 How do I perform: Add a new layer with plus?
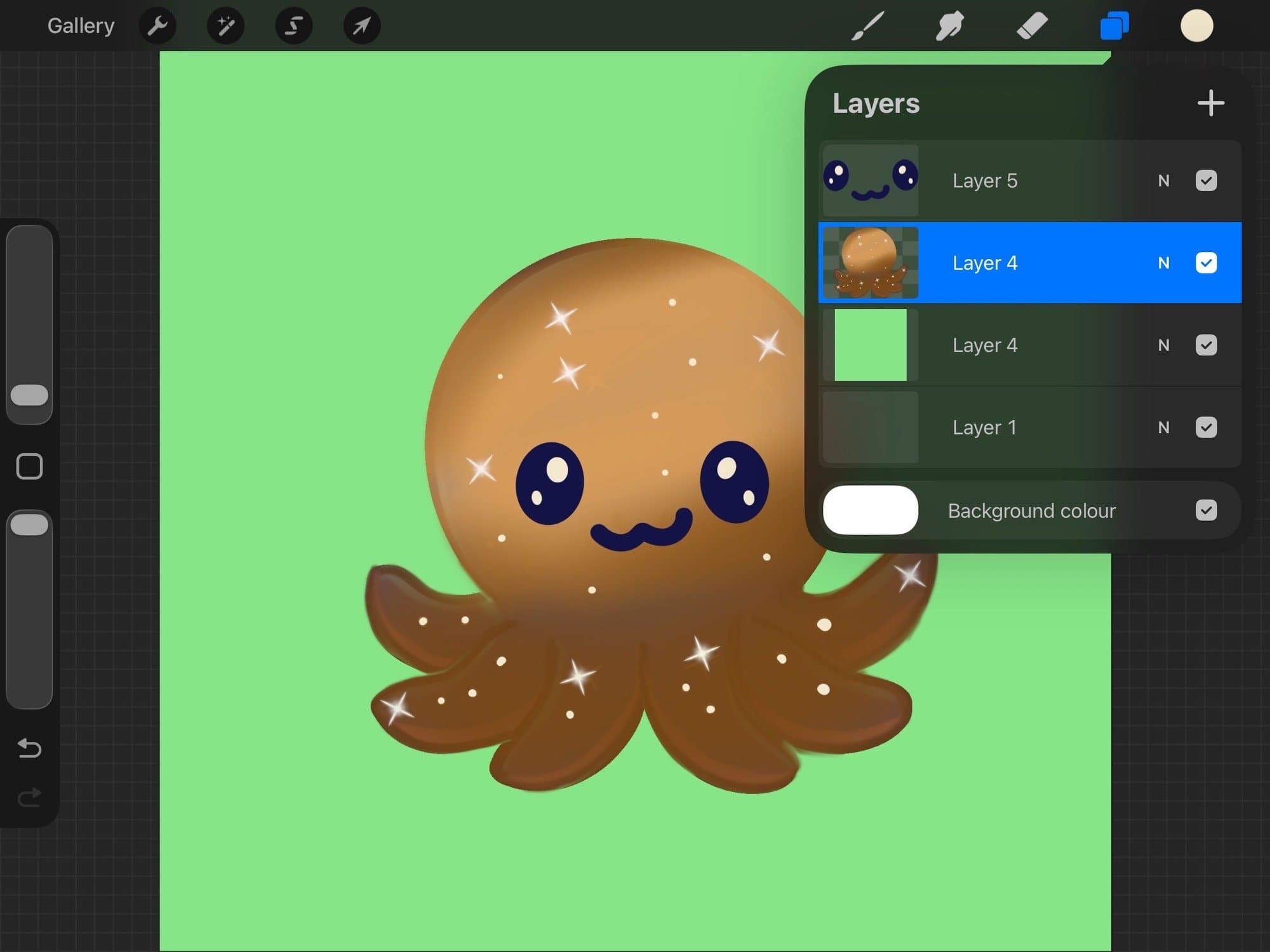point(1210,103)
